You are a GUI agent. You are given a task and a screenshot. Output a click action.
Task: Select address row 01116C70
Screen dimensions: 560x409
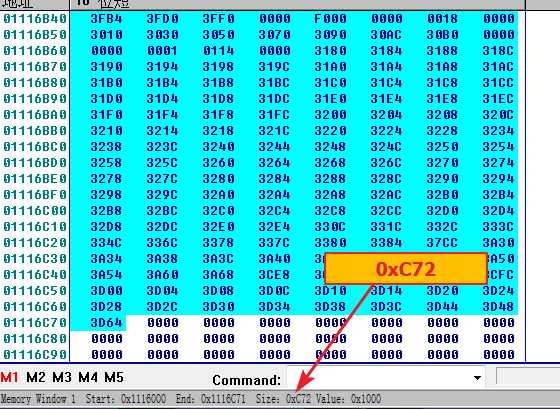pos(35,323)
